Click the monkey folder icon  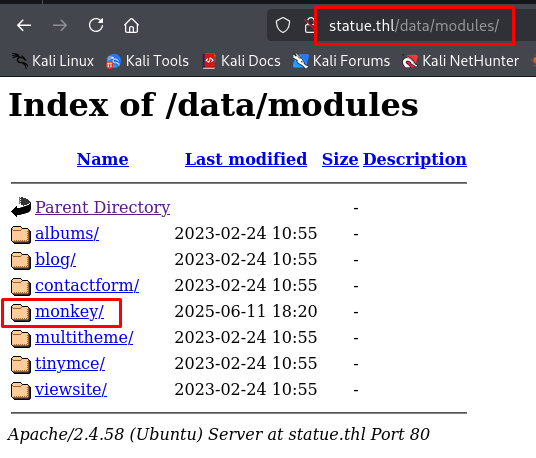click(21, 313)
